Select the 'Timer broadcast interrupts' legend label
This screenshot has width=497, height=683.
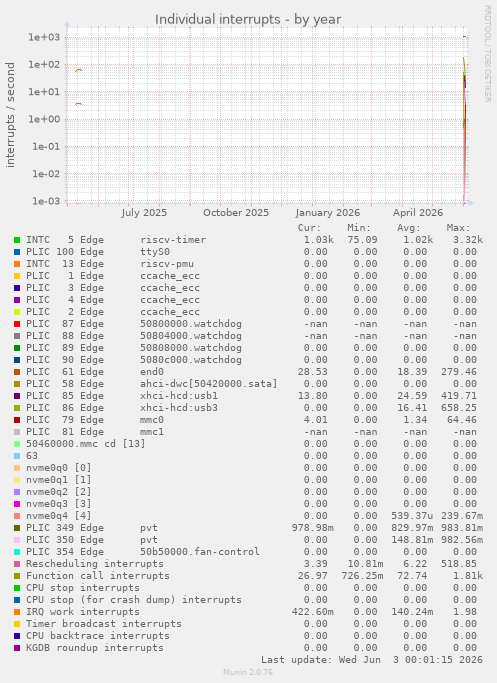[104, 624]
